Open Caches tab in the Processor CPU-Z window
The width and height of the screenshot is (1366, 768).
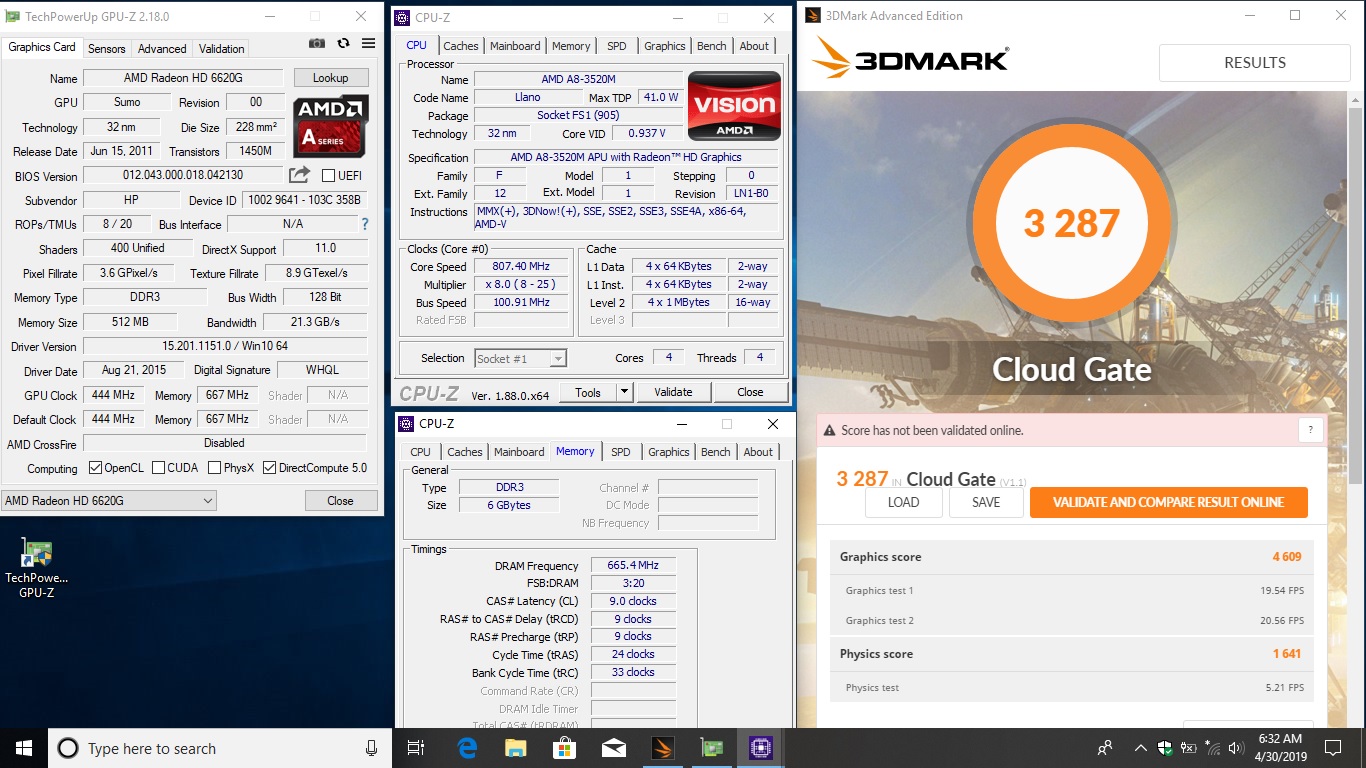[x=461, y=46]
